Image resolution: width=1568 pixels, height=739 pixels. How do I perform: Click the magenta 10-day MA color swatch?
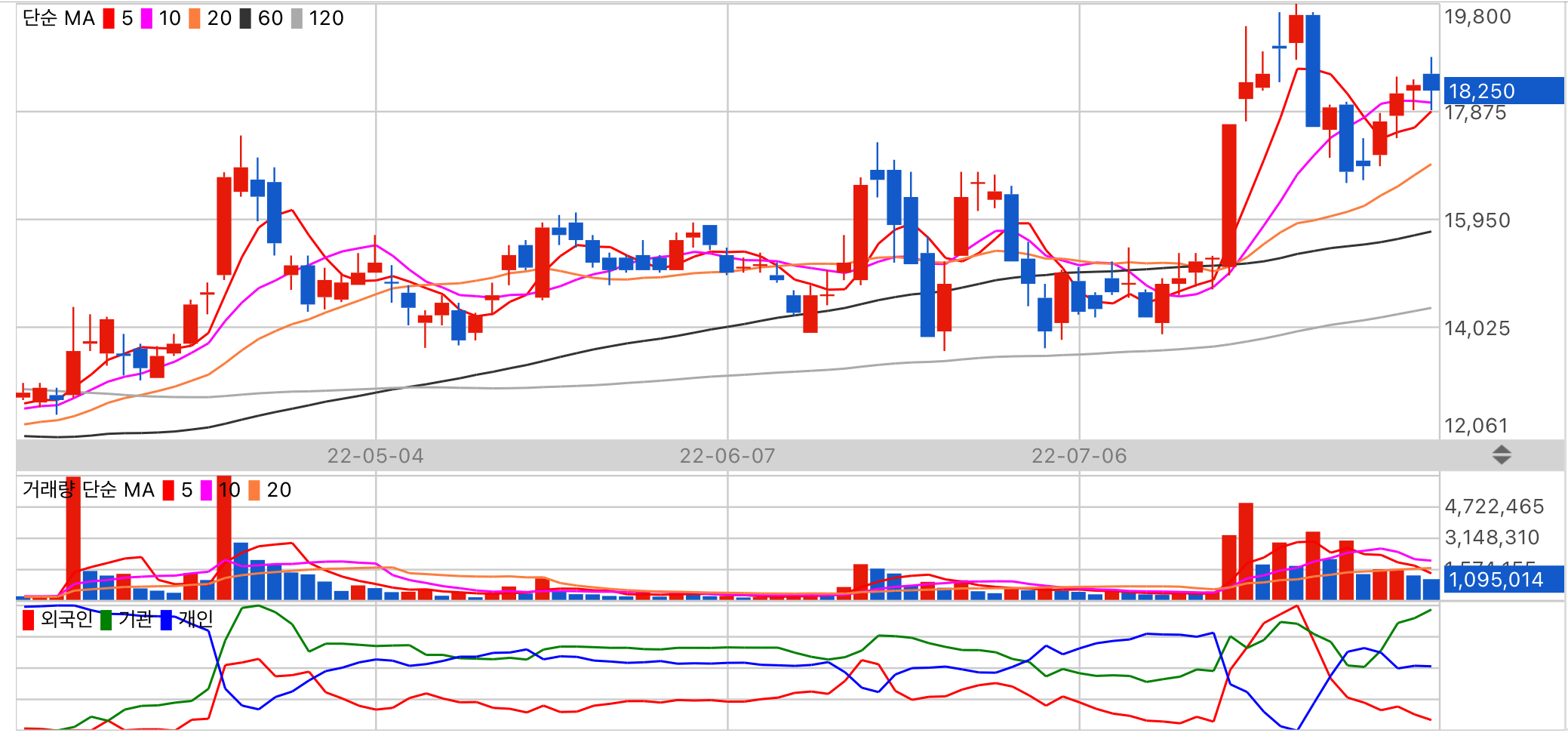click(146, 18)
